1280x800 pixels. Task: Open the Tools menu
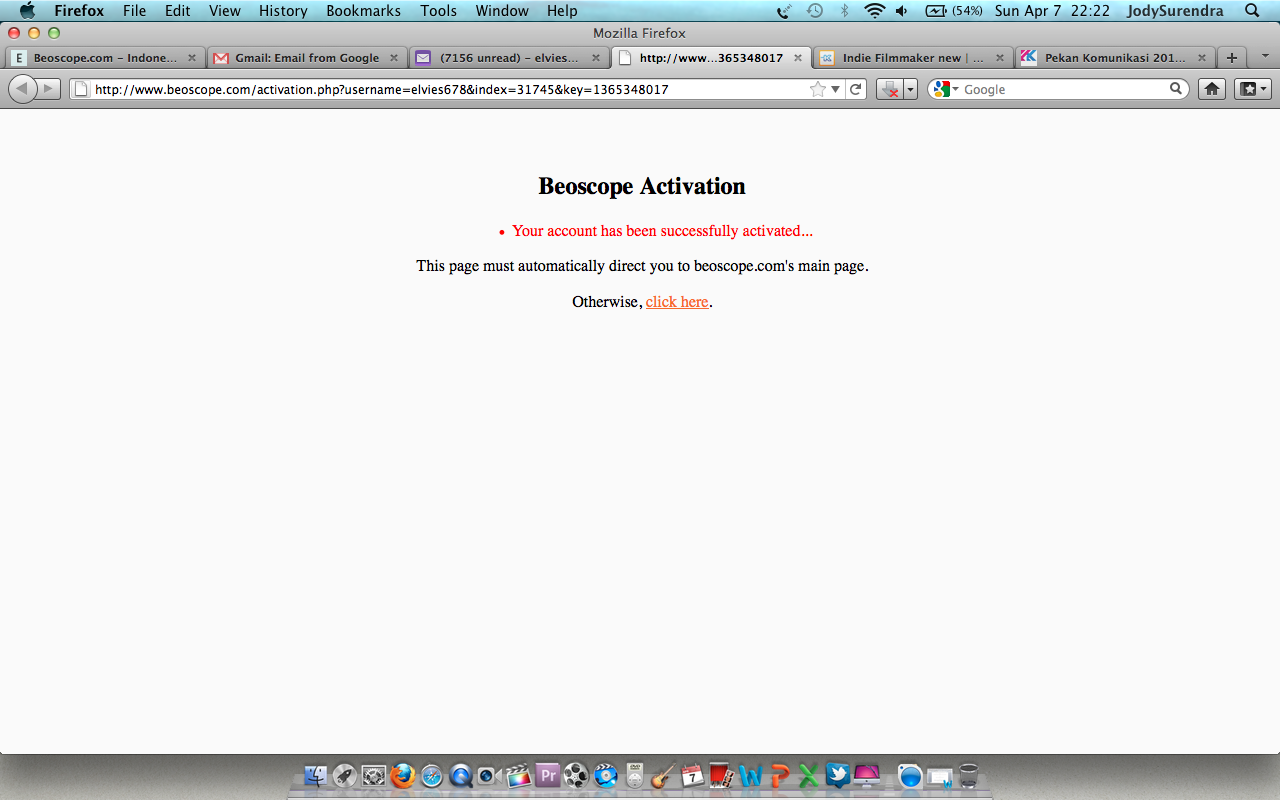tap(438, 11)
